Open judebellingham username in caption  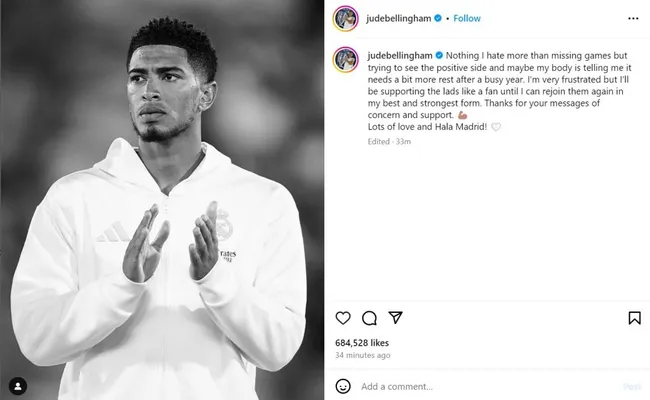click(x=400, y=56)
